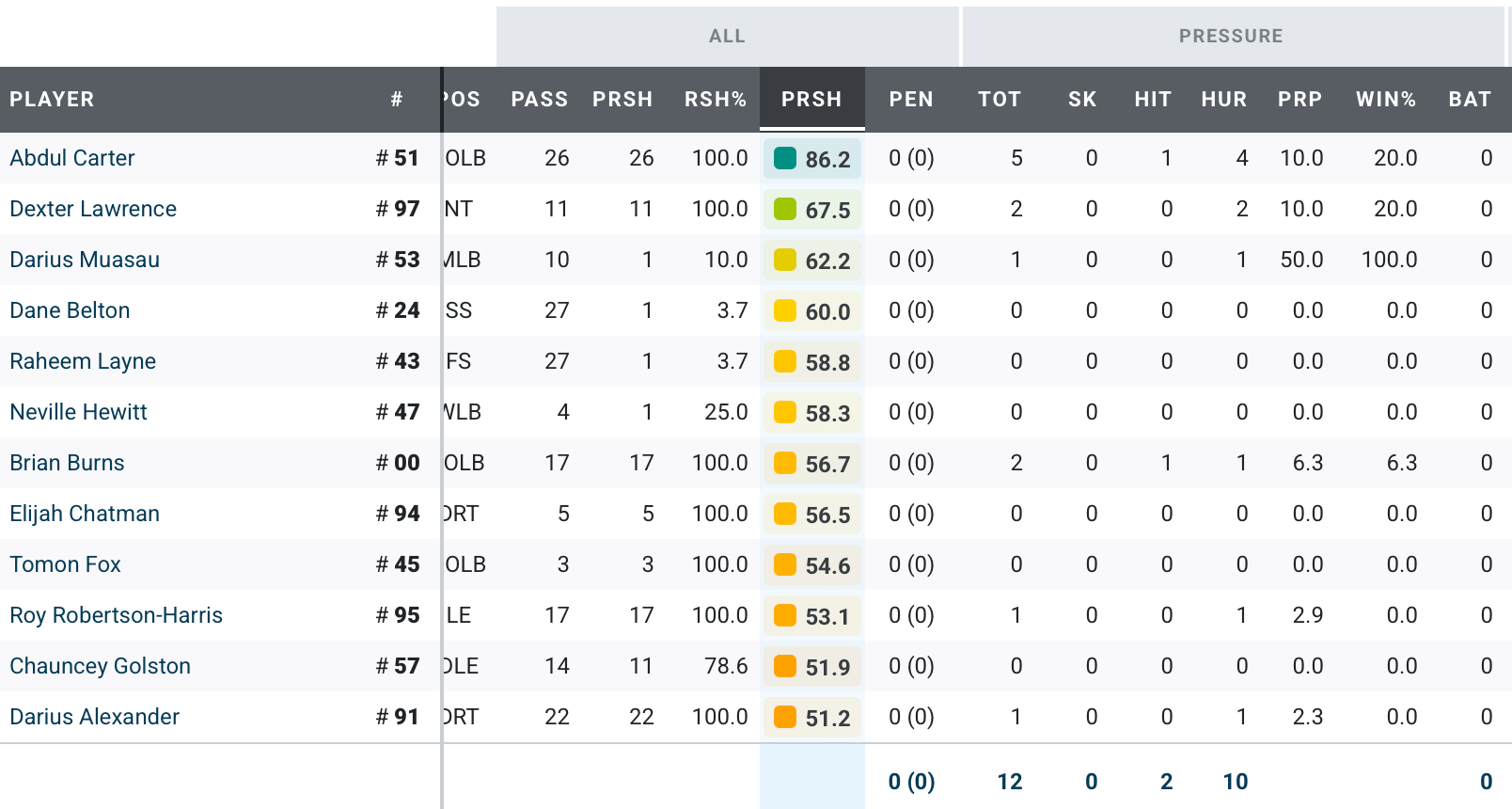Select Roy Robertson-Harris player link
The width and height of the screenshot is (1512, 809).
tap(116, 615)
